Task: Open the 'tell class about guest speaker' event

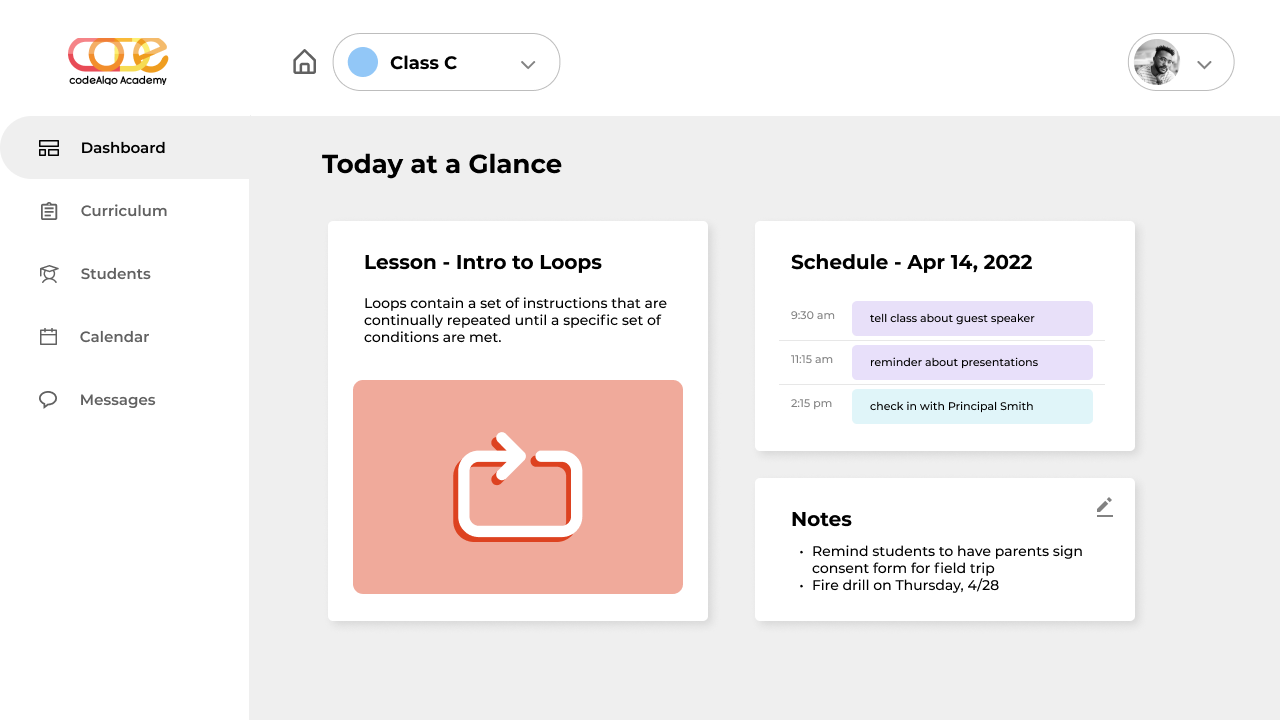Action: tap(972, 318)
